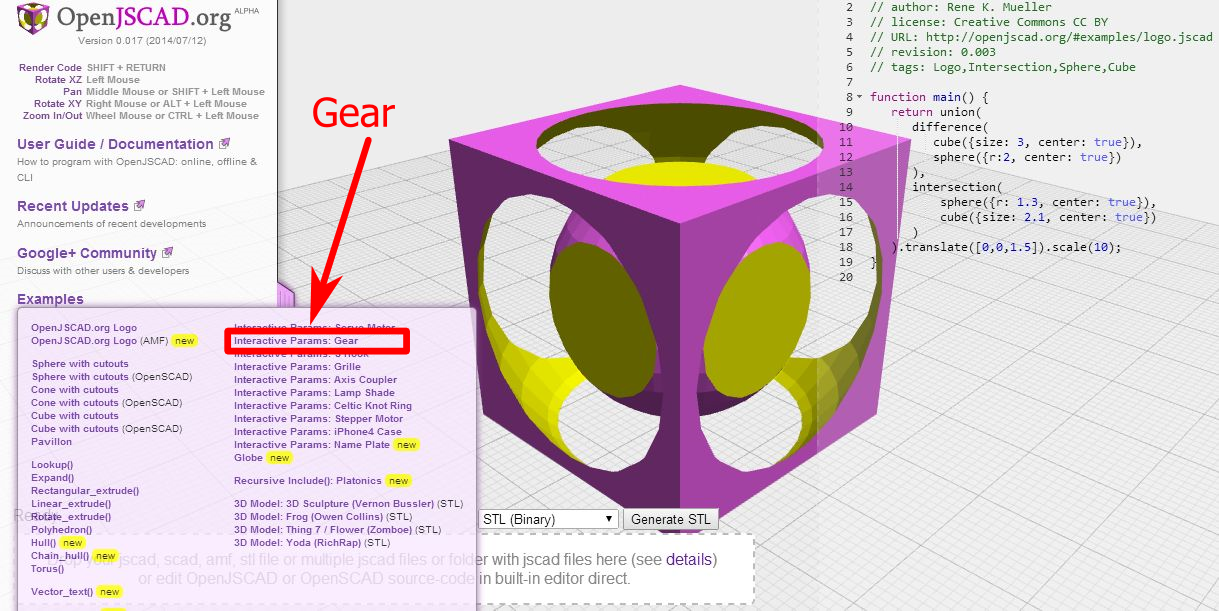Image resolution: width=1219 pixels, height=611 pixels.
Task: Click the OpenJSCAD cube logo icon
Action: (x=35, y=18)
